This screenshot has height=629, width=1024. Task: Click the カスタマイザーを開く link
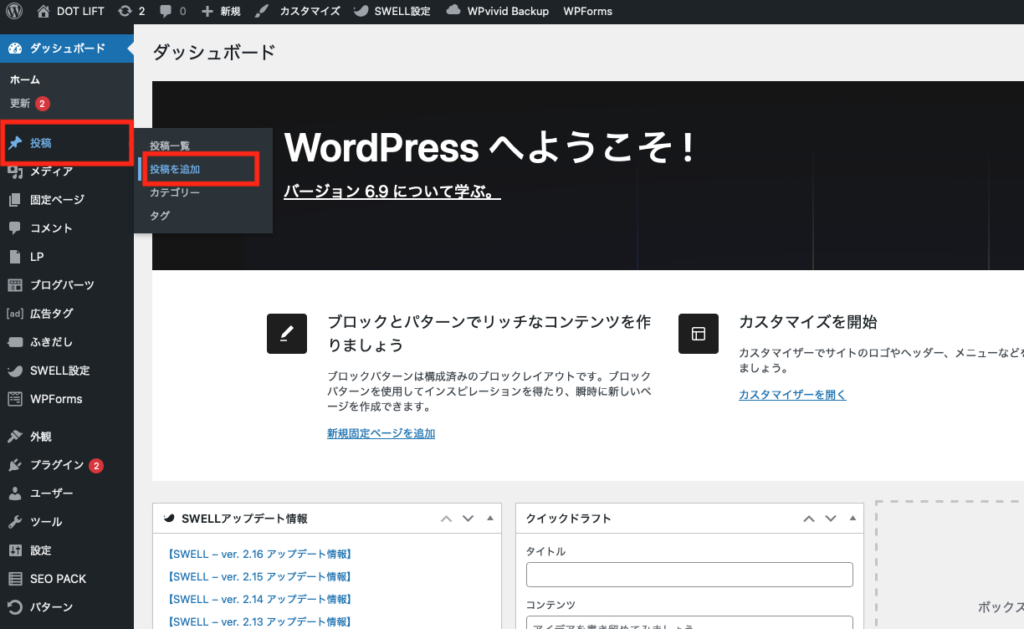click(x=792, y=394)
